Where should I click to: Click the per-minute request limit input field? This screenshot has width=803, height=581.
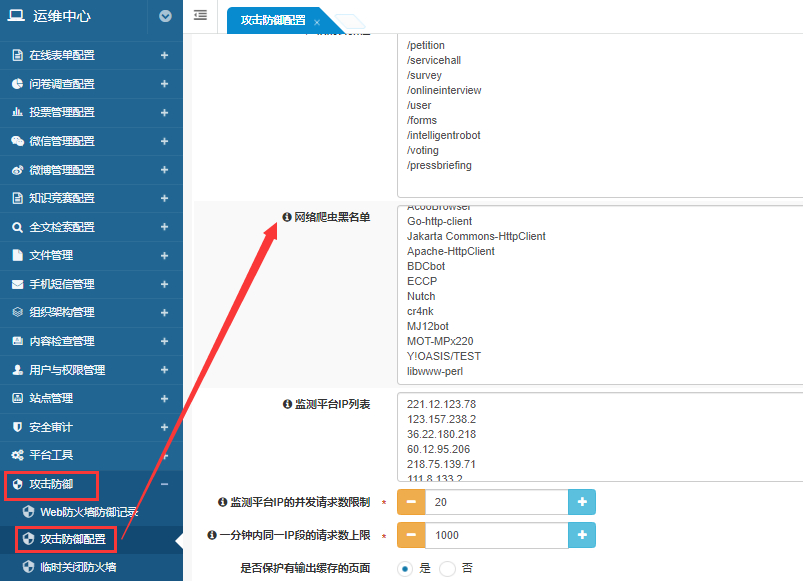click(495, 535)
